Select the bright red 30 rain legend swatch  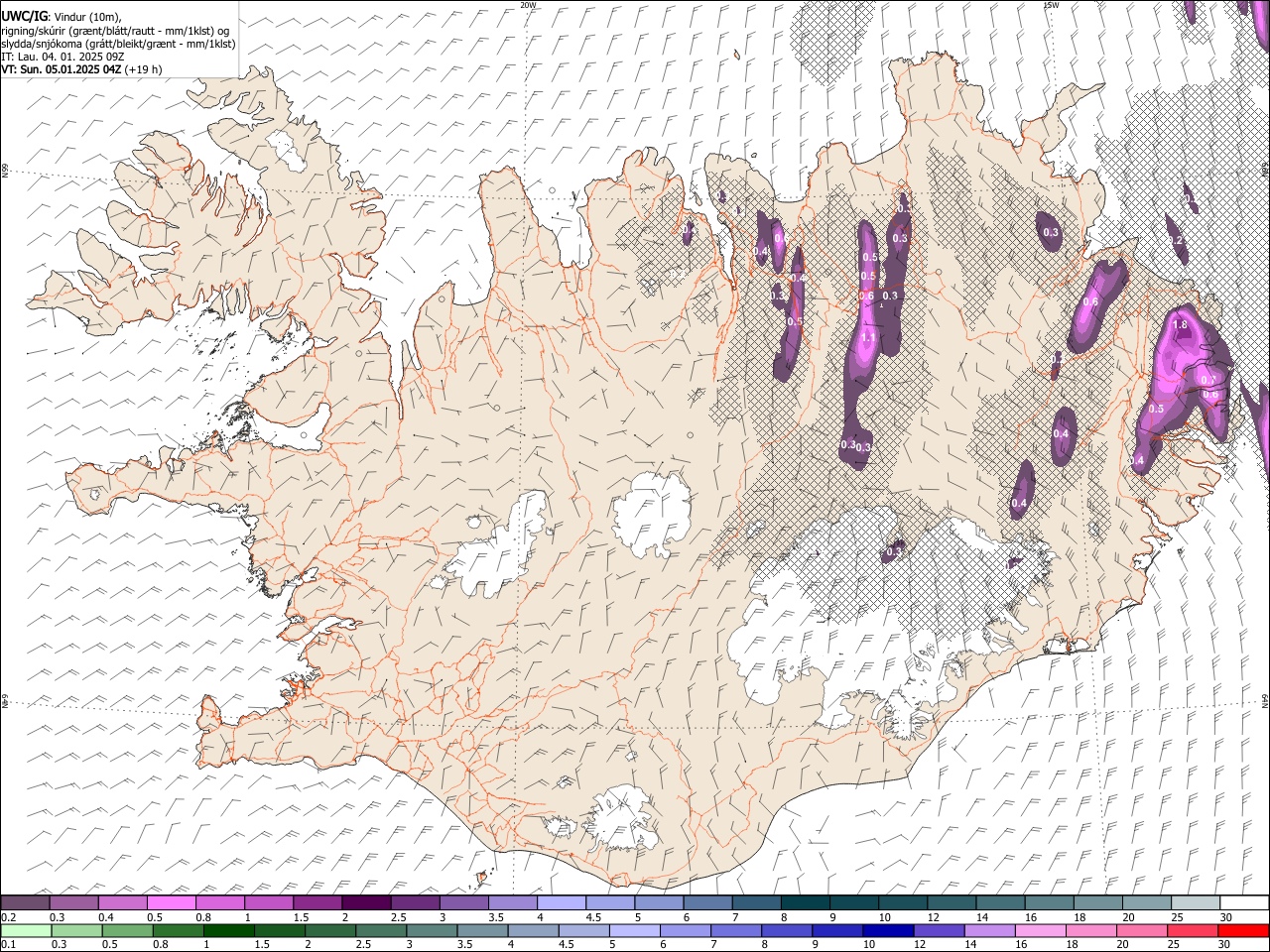coord(1243,930)
